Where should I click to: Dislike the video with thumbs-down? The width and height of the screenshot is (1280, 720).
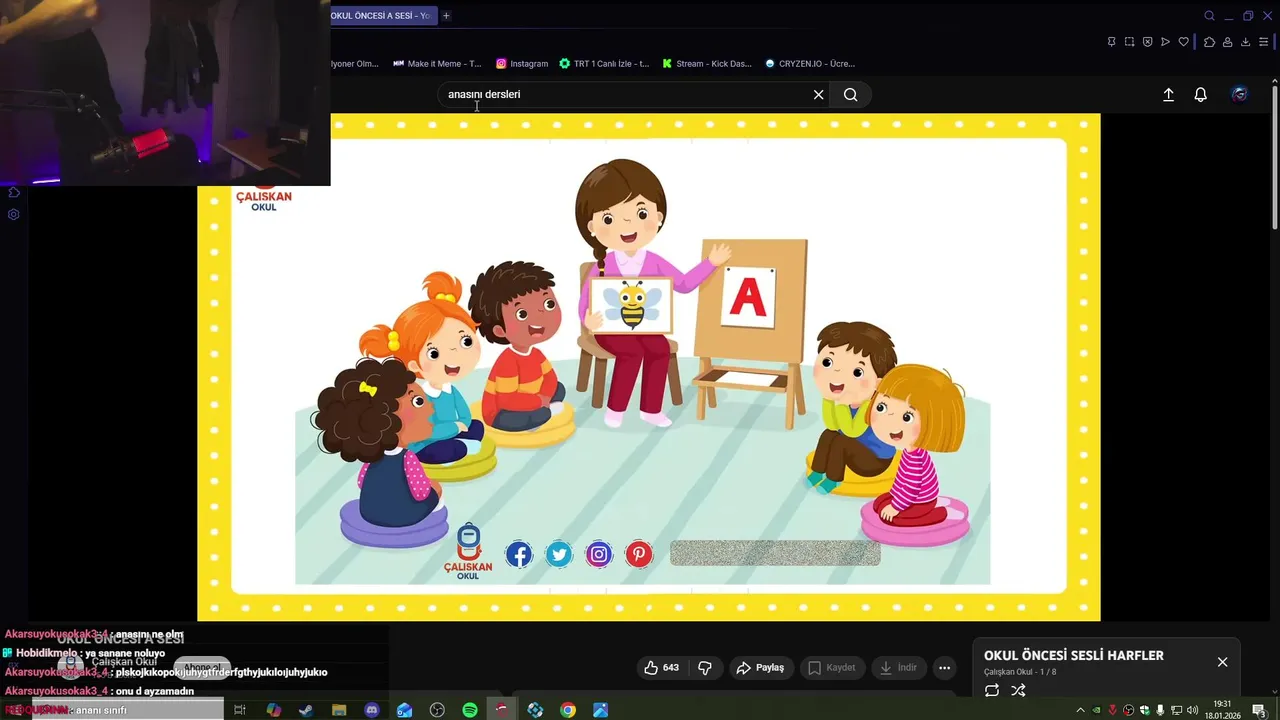coord(705,668)
